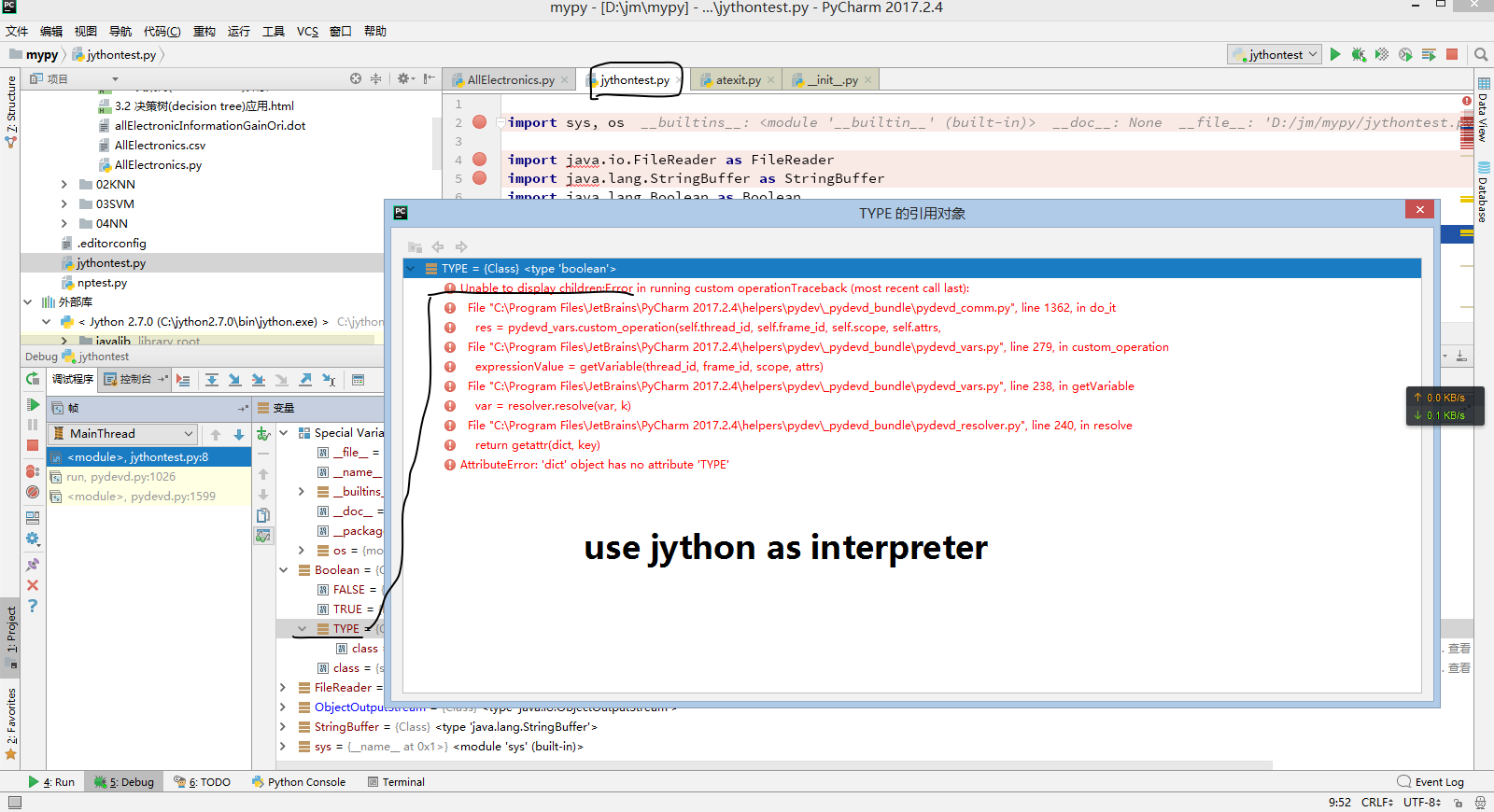1494x812 pixels.
Task: Resume program in the debug sidebar
Action: click(x=33, y=404)
